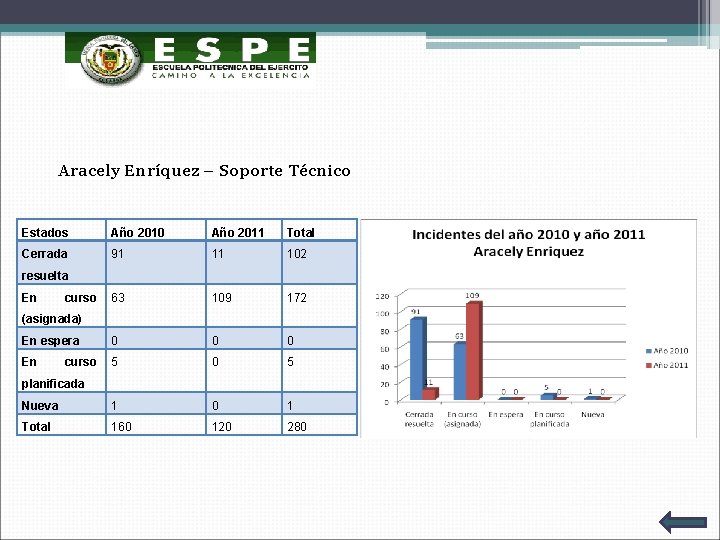Click the chart title Incidentes del año 2010 y año 2011
Image resolution: width=720 pixels, height=540 pixels.
(x=529, y=235)
